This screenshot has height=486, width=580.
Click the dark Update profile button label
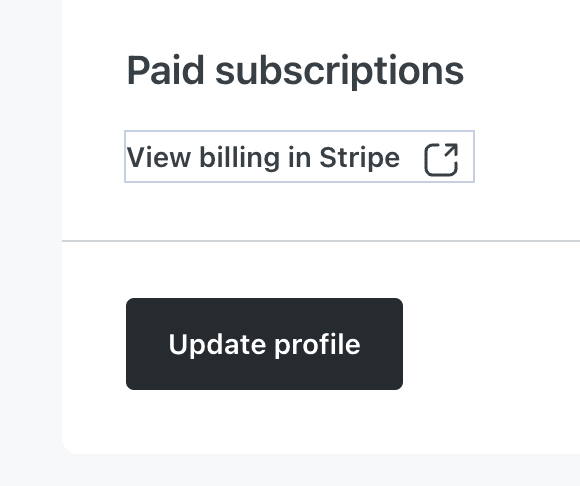pos(264,345)
